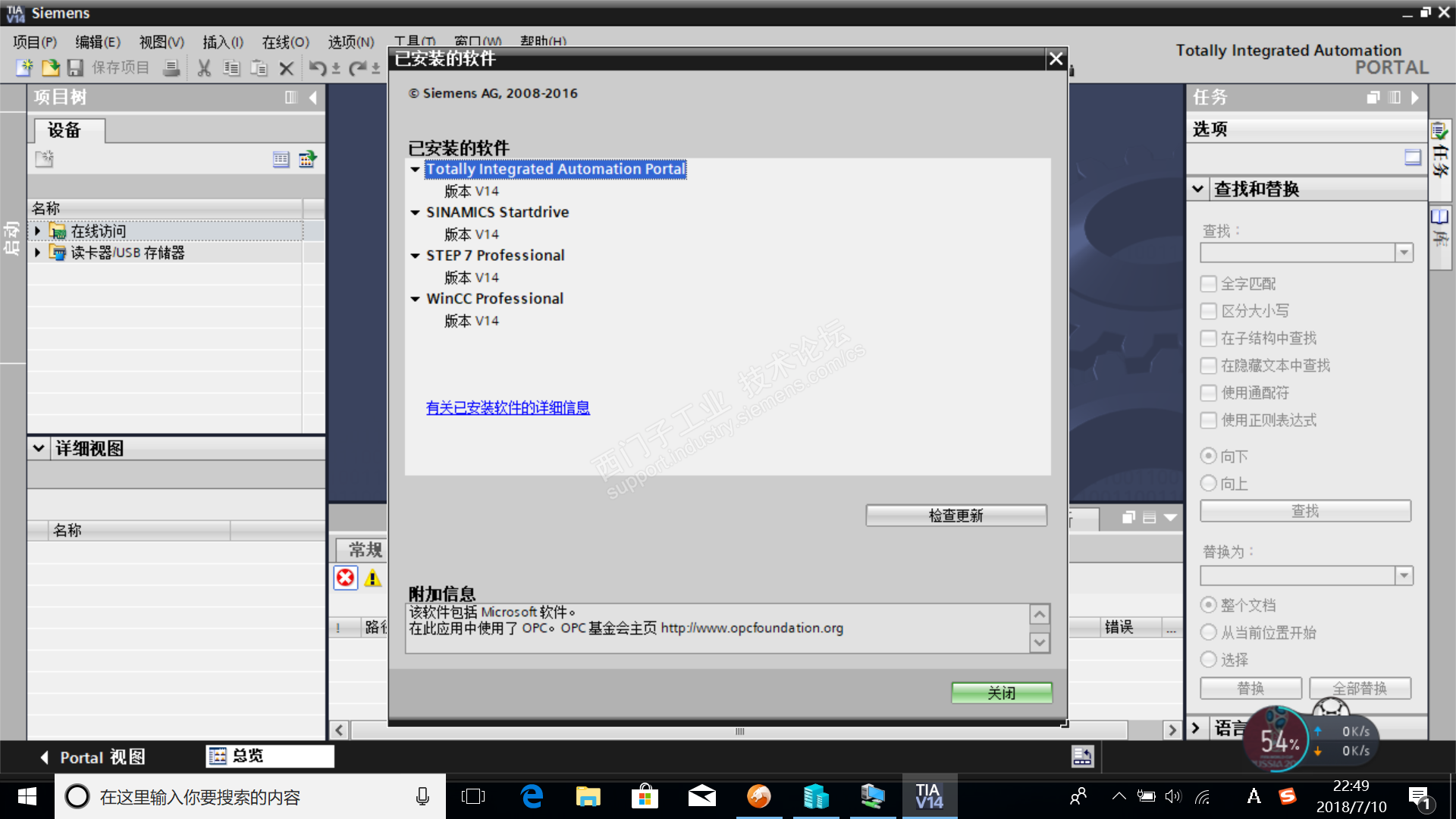Click the yellow warning filter icon

click(372, 578)
